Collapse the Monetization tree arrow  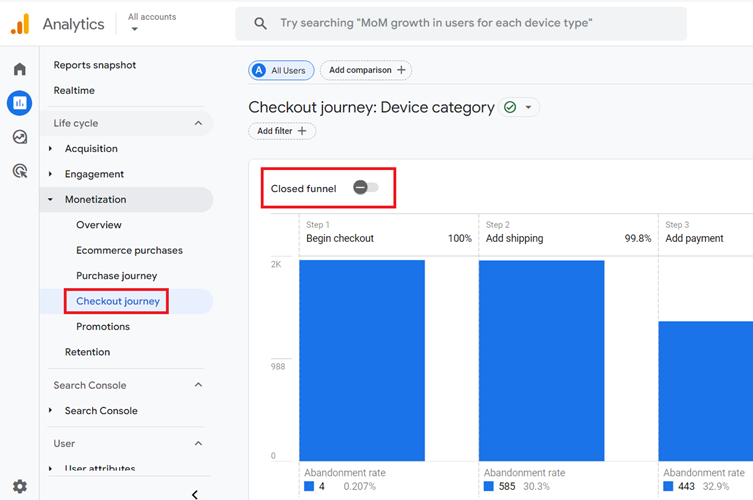[50, 199]
